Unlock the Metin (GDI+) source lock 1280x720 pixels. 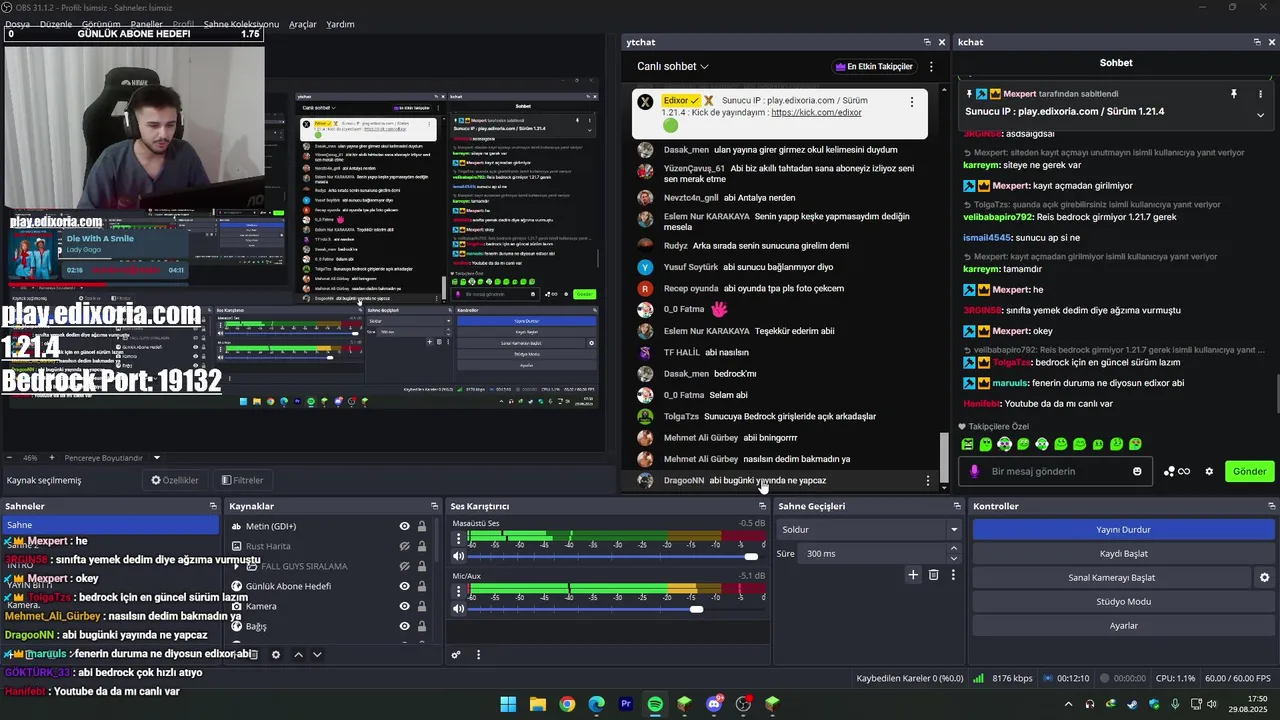point(422,526)
